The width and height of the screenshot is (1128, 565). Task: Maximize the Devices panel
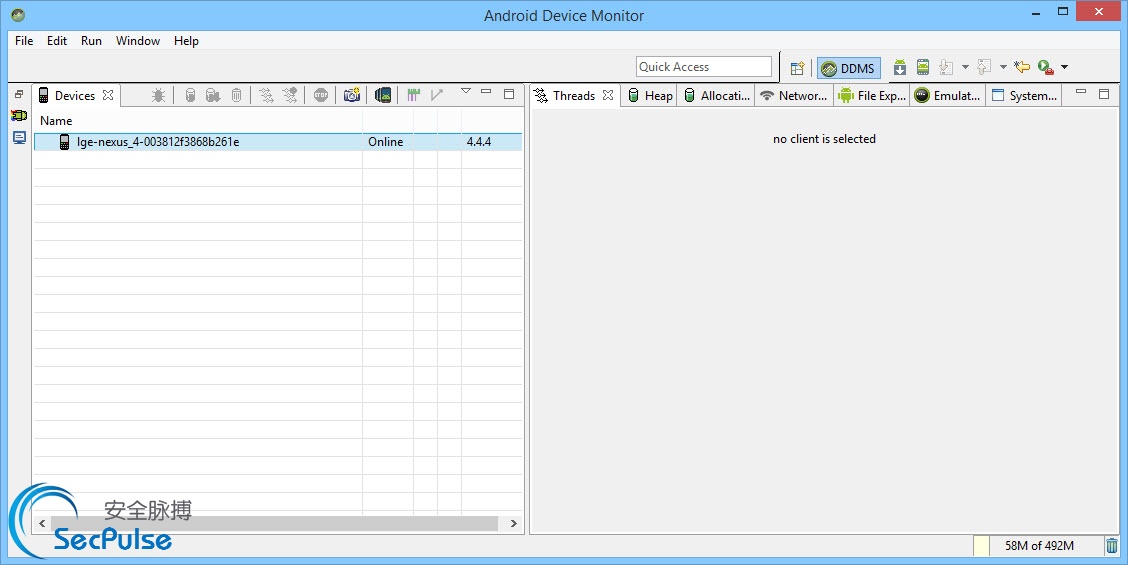(509, 94)
